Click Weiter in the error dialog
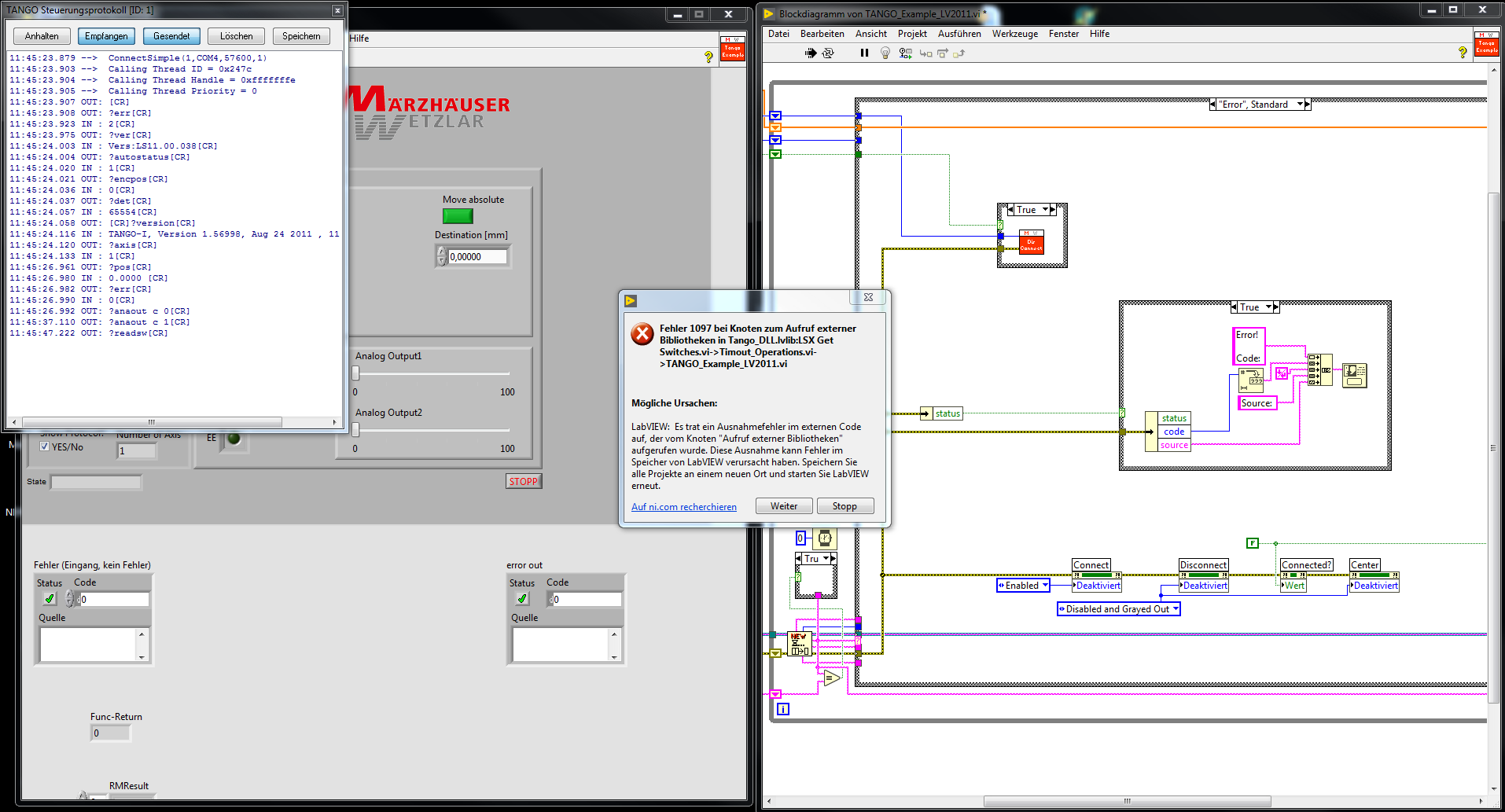The width and height of the screenshot is (1505, 812). point(784,506)
